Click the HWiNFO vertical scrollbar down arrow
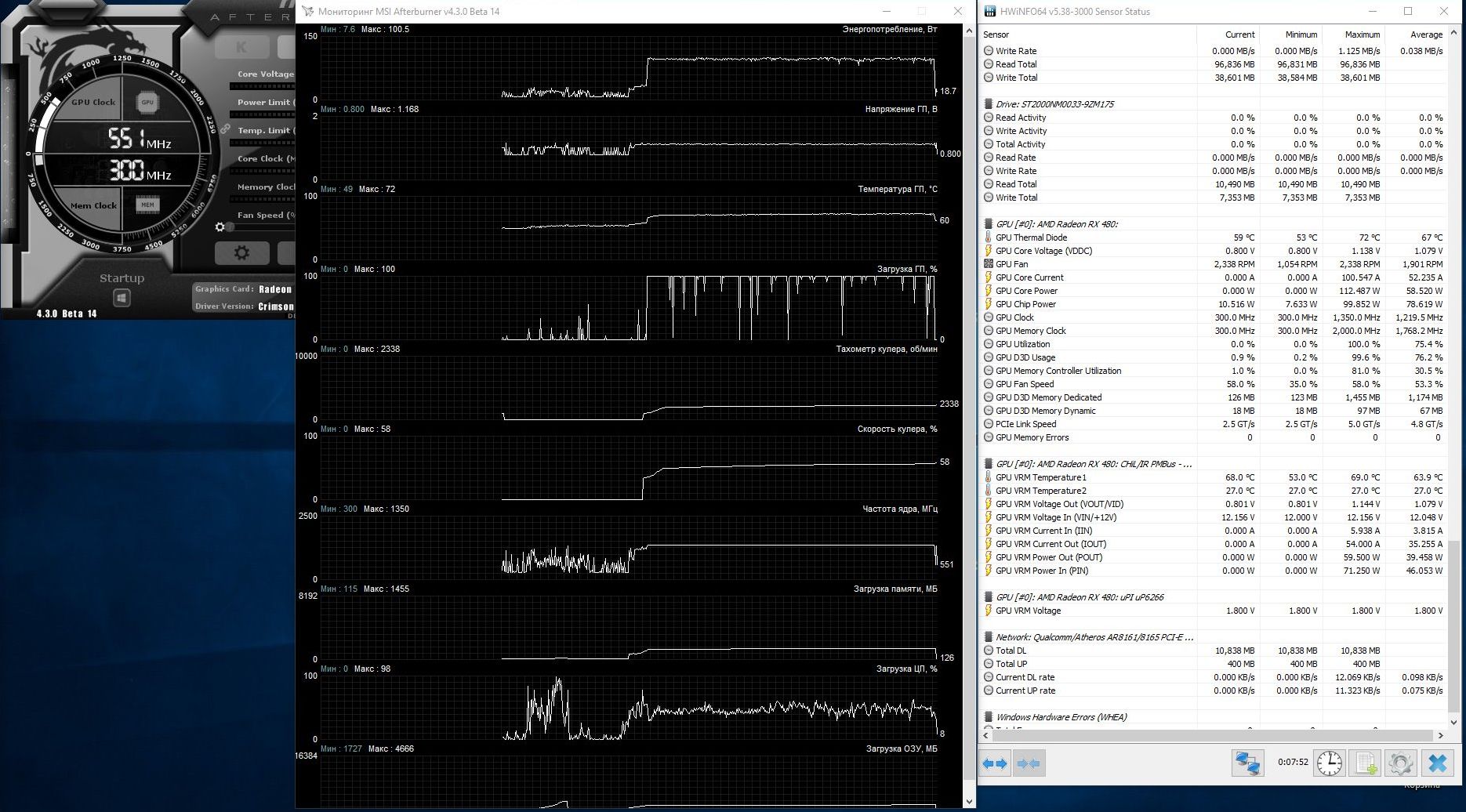The height and width of the screenshot is (812, 1466). click(1454, 722)
